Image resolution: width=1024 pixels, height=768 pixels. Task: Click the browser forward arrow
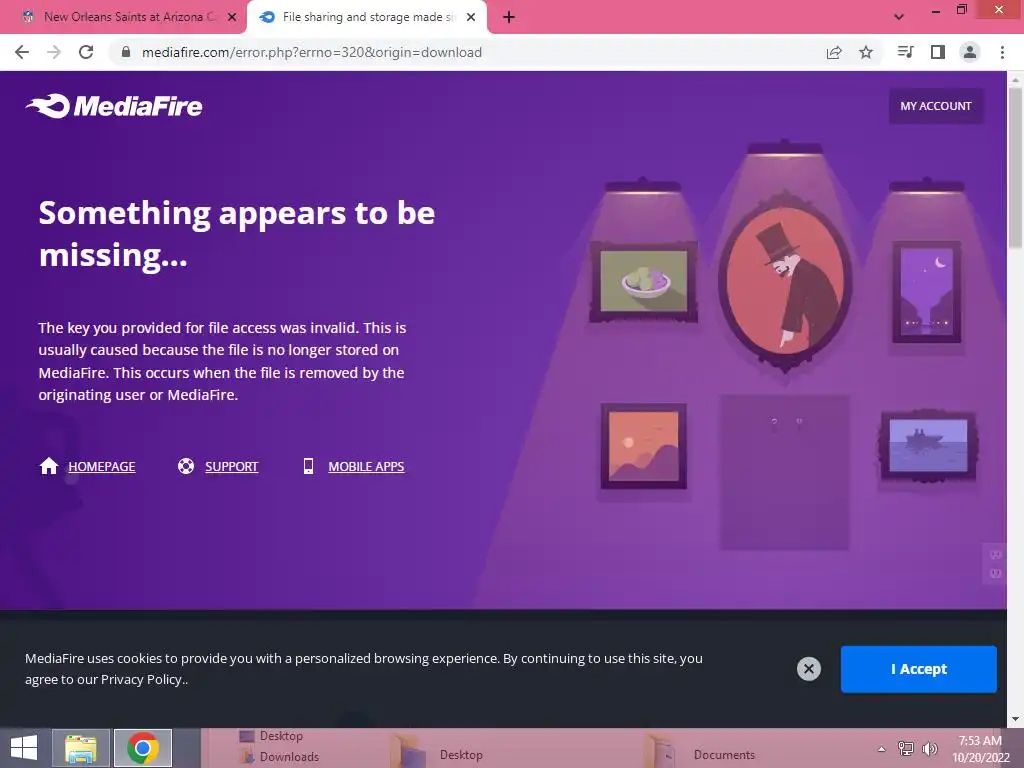pyautogui.click(x=54, y=52)
